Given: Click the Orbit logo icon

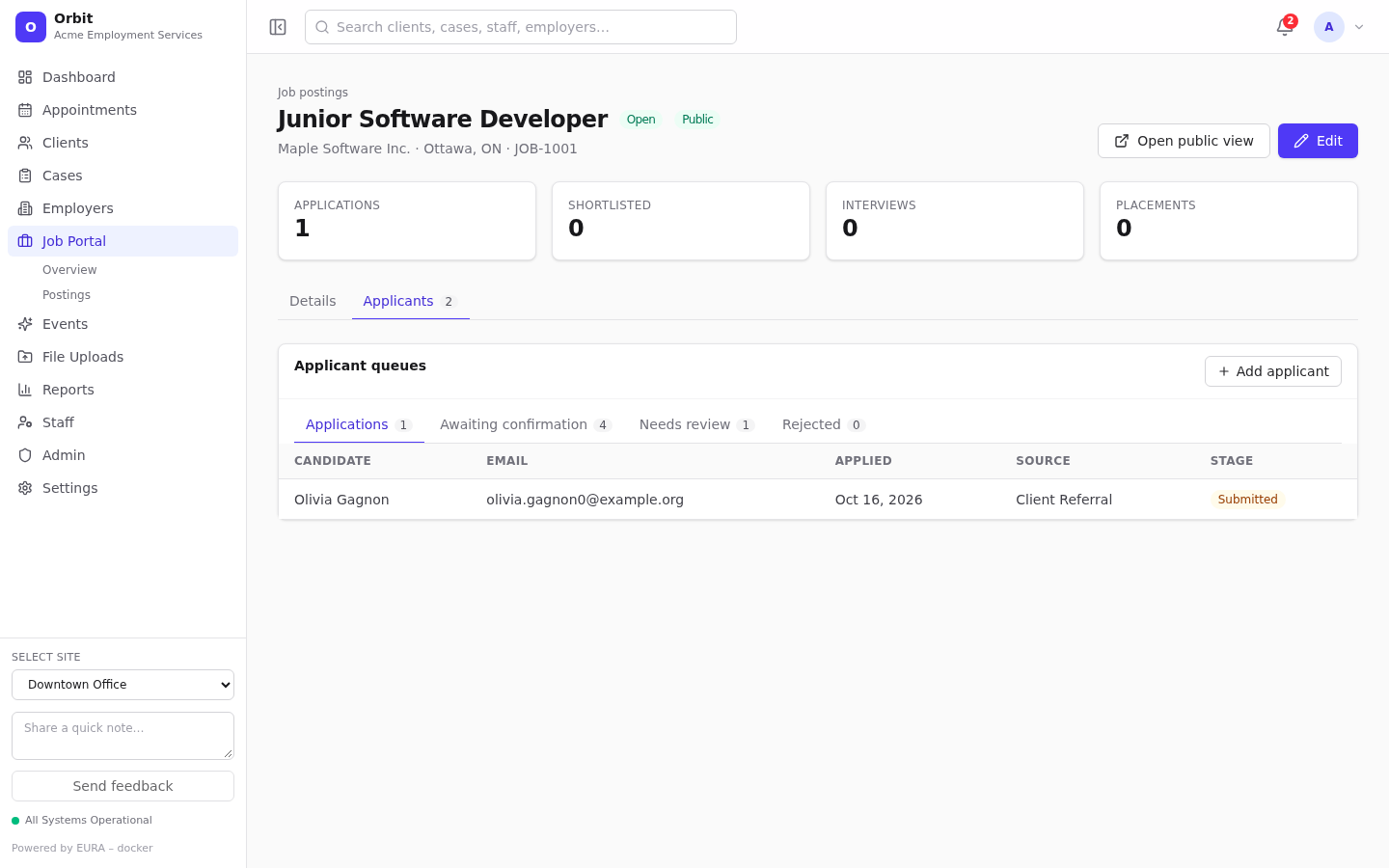Looking at the screenshot, I should pyautogui.click(x=31, y=27).
